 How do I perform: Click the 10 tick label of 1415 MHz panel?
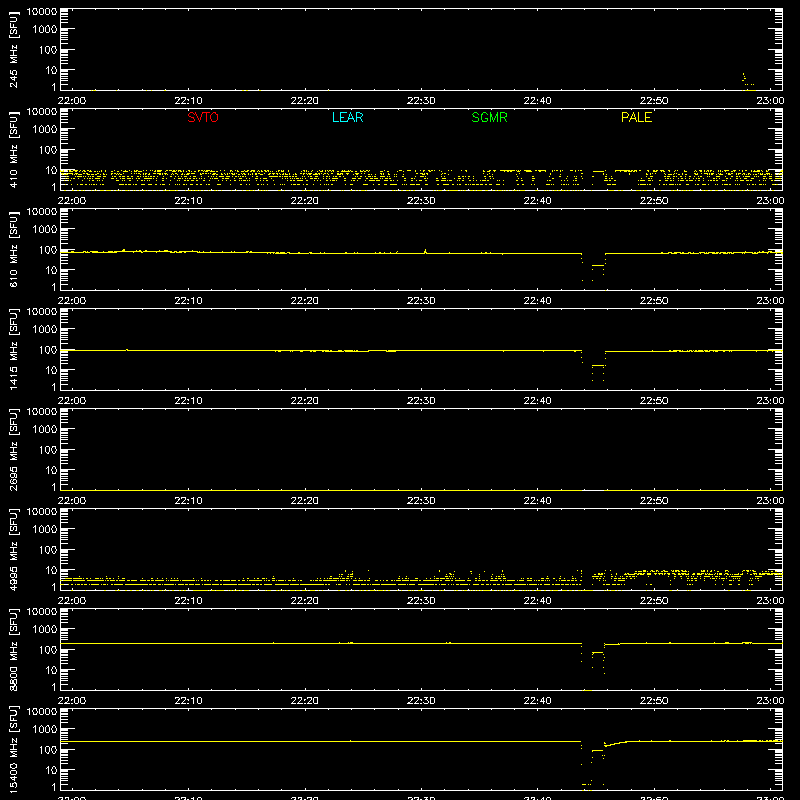point(51,370)
